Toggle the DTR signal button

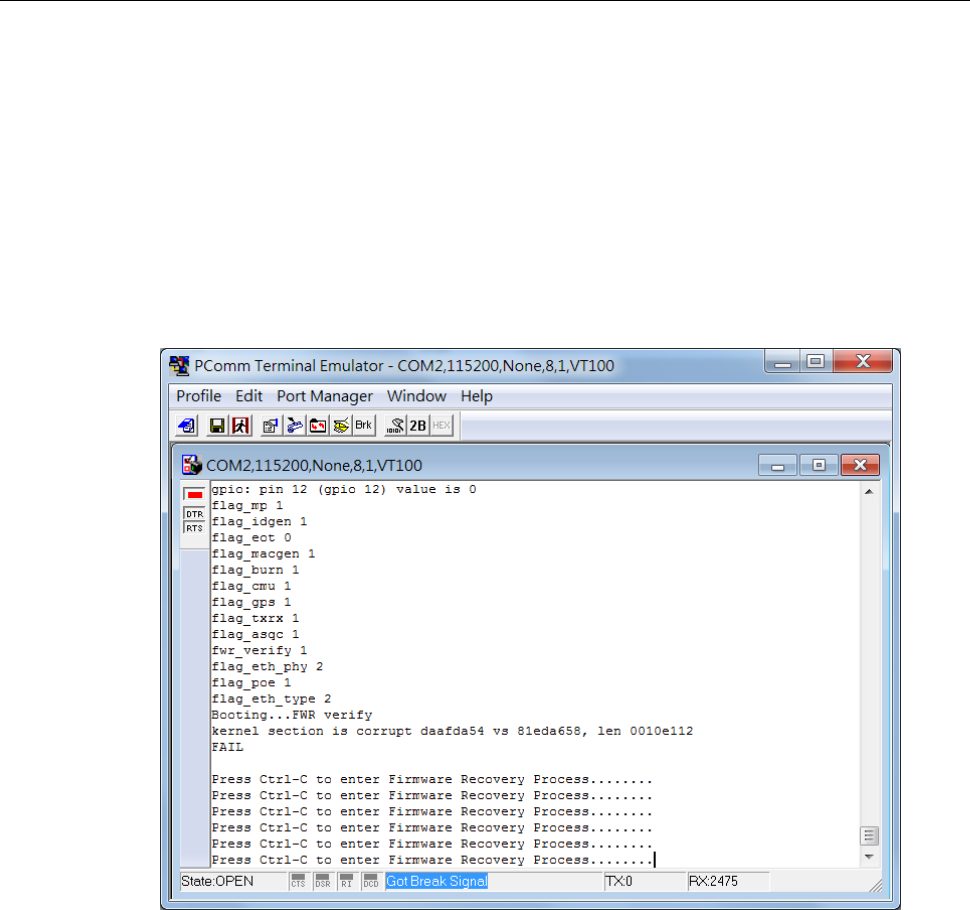coord(194,514)
